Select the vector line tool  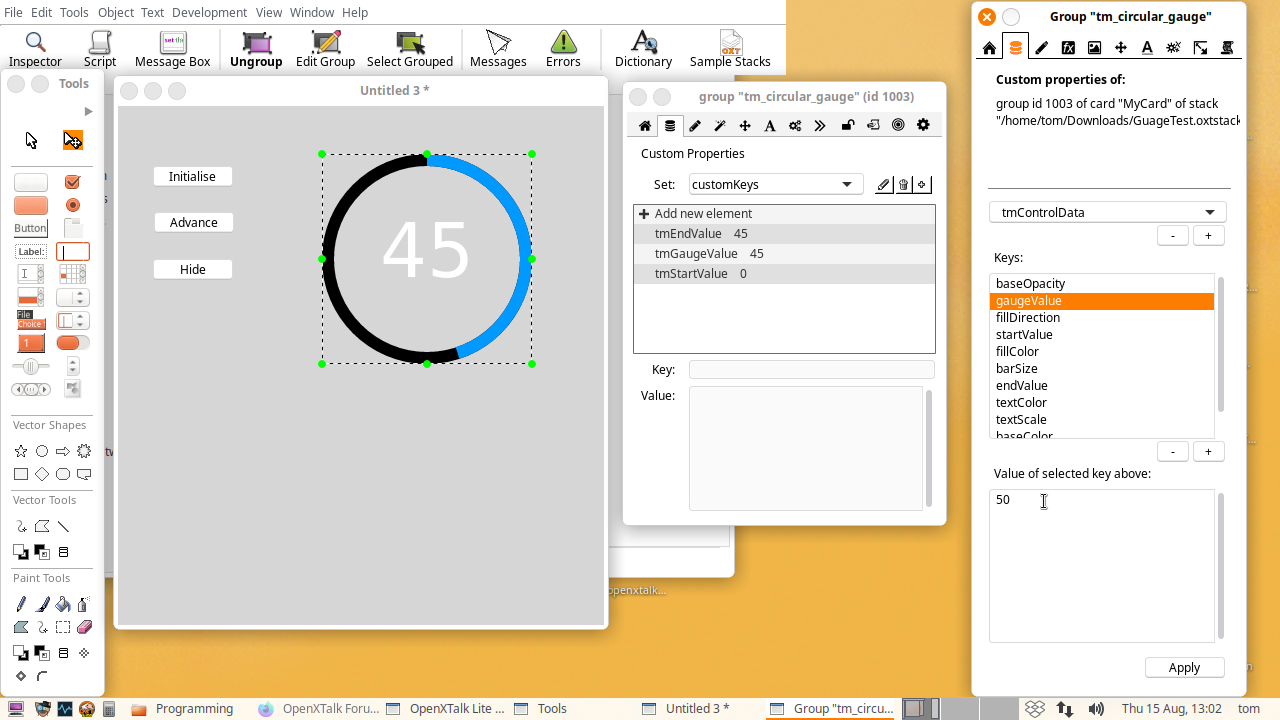click(63, 526)
